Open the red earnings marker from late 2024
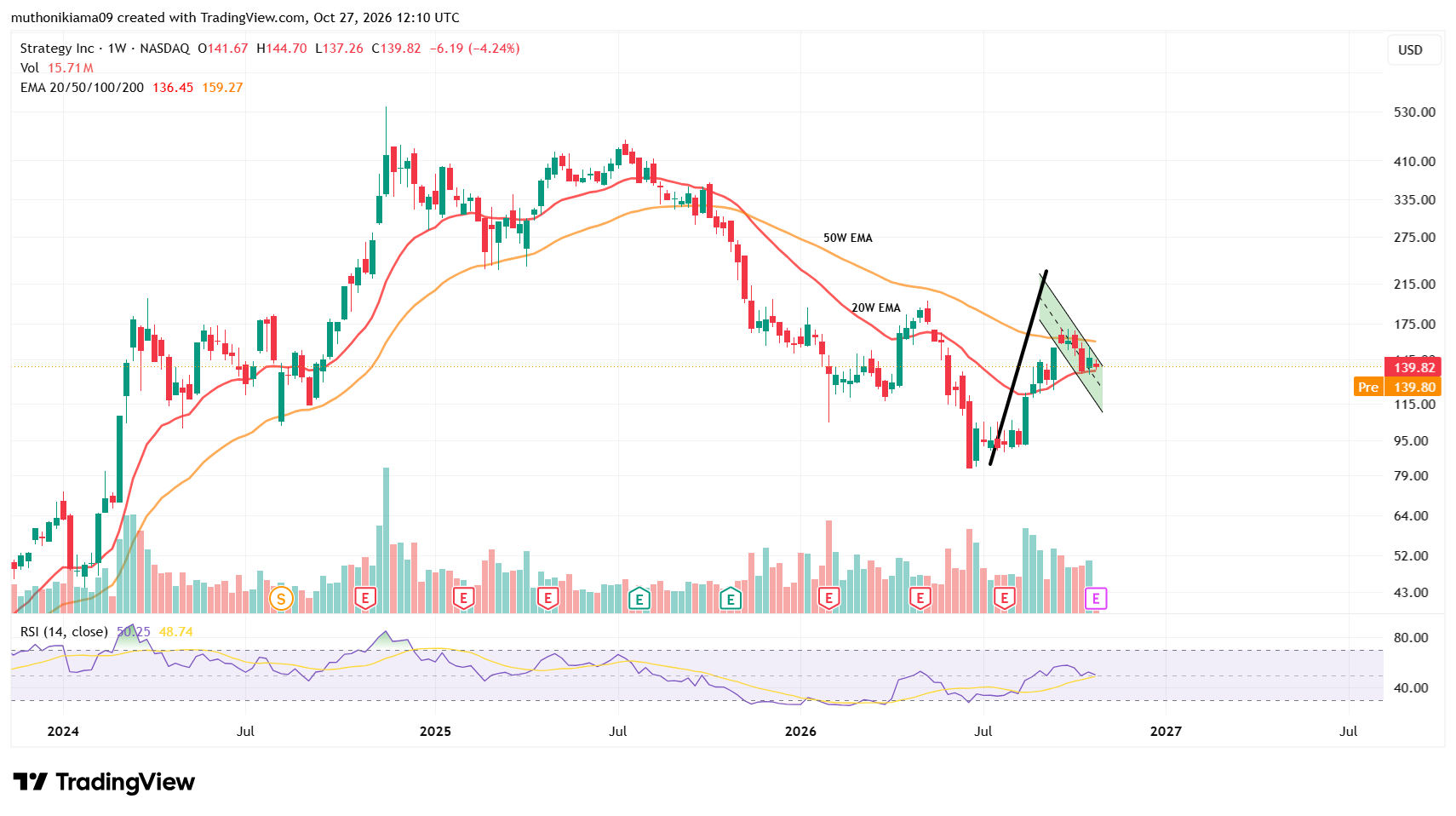Screen dimensions: 1456x816 365,599
